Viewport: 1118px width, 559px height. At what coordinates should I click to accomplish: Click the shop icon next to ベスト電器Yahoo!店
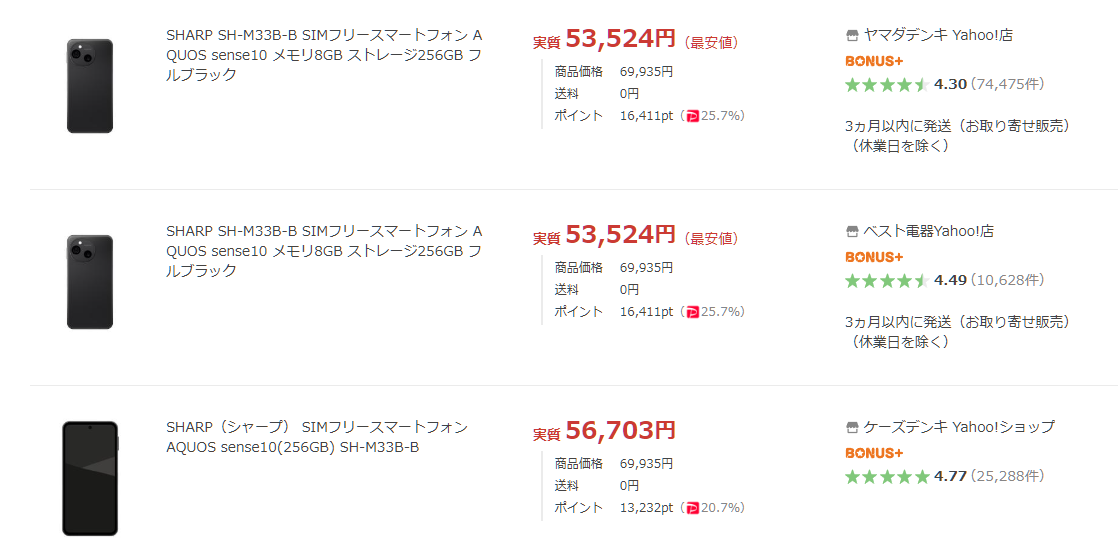852,231
